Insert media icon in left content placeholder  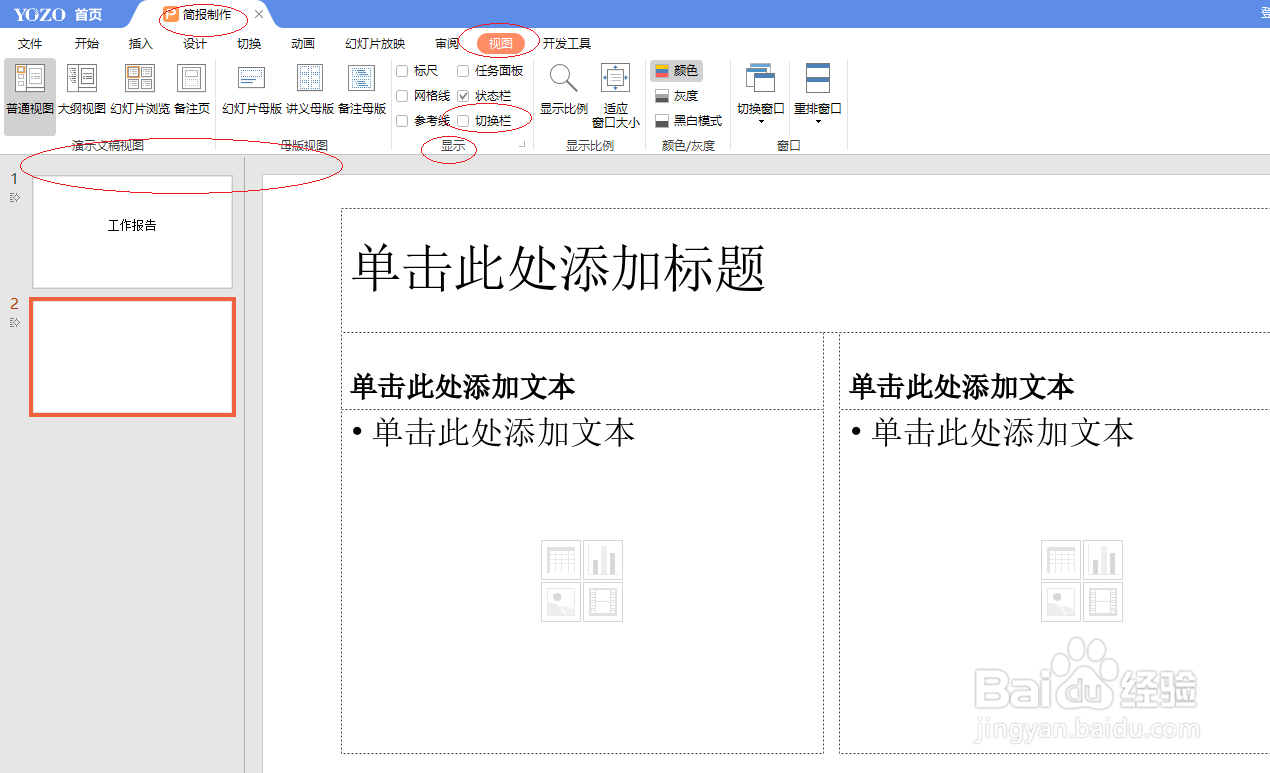click(x=603, y=602)
